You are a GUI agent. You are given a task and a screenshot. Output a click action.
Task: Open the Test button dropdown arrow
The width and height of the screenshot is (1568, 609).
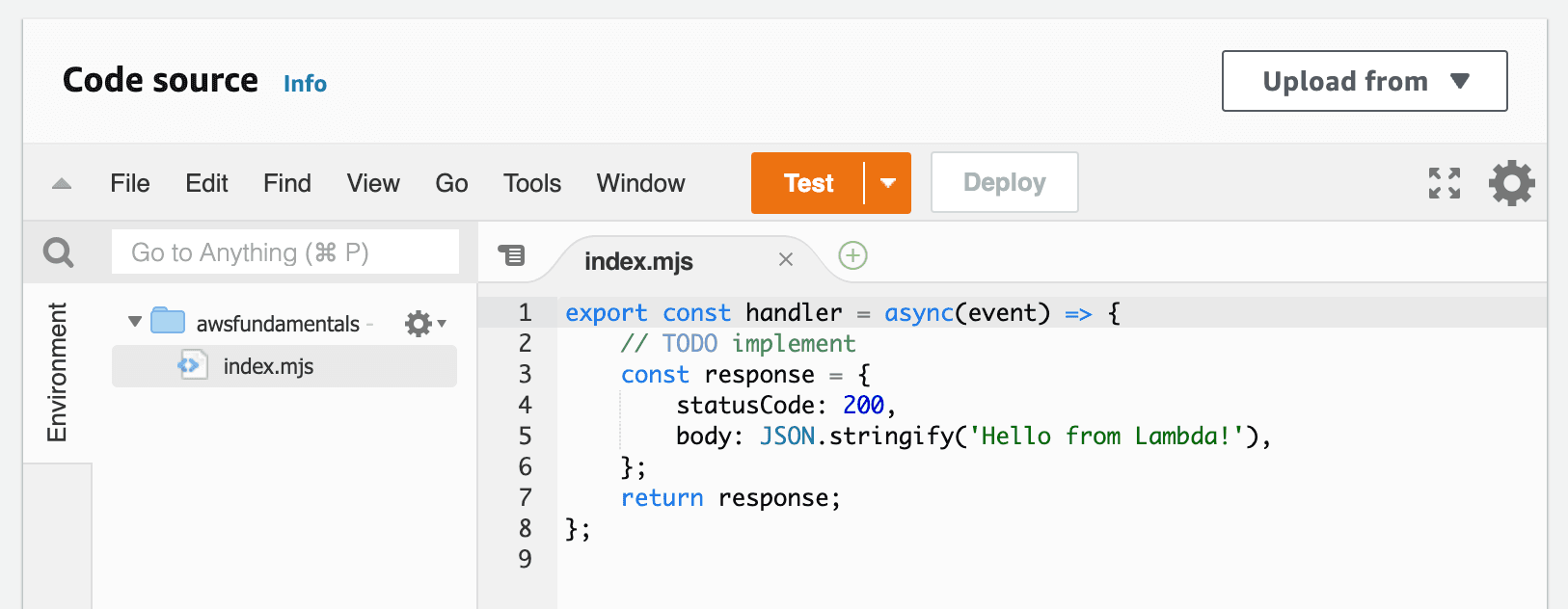pos(888,183)
